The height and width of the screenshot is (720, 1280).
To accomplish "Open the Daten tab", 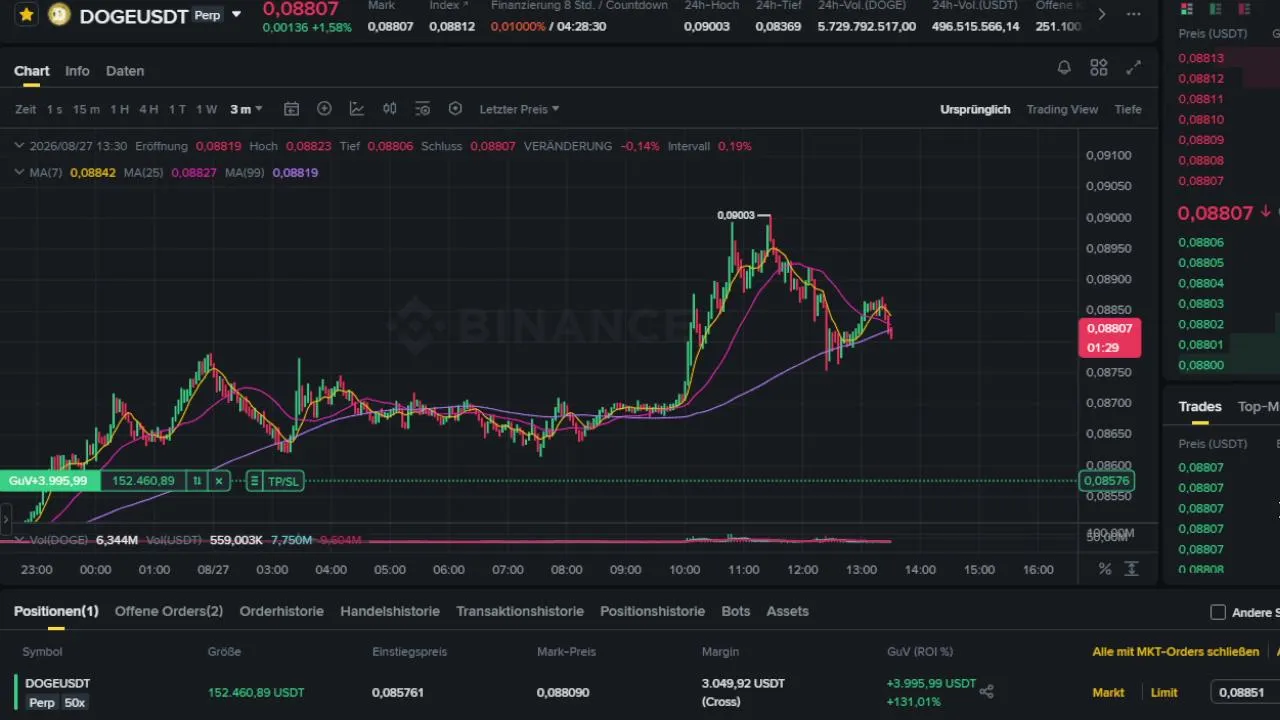I will pyautogui.click(x=125, y=71).
